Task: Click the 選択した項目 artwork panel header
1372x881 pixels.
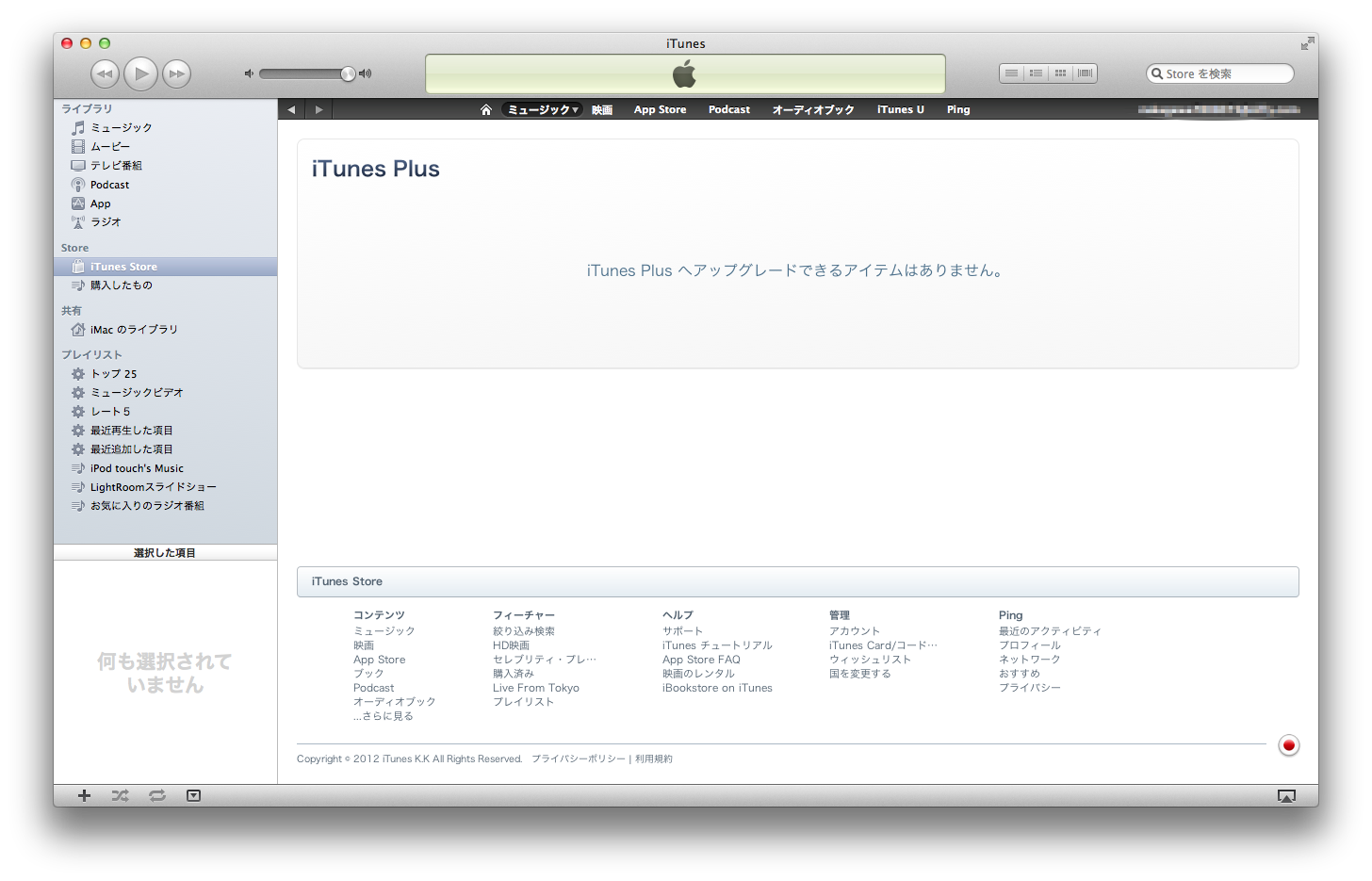Action: point(165,553)
